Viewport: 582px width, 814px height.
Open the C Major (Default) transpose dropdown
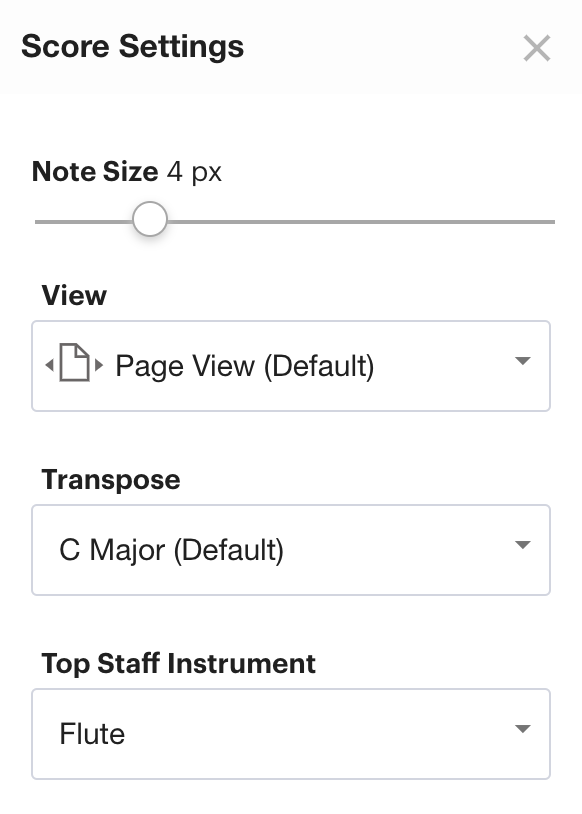pyautogui.click(x=291, y=550)
